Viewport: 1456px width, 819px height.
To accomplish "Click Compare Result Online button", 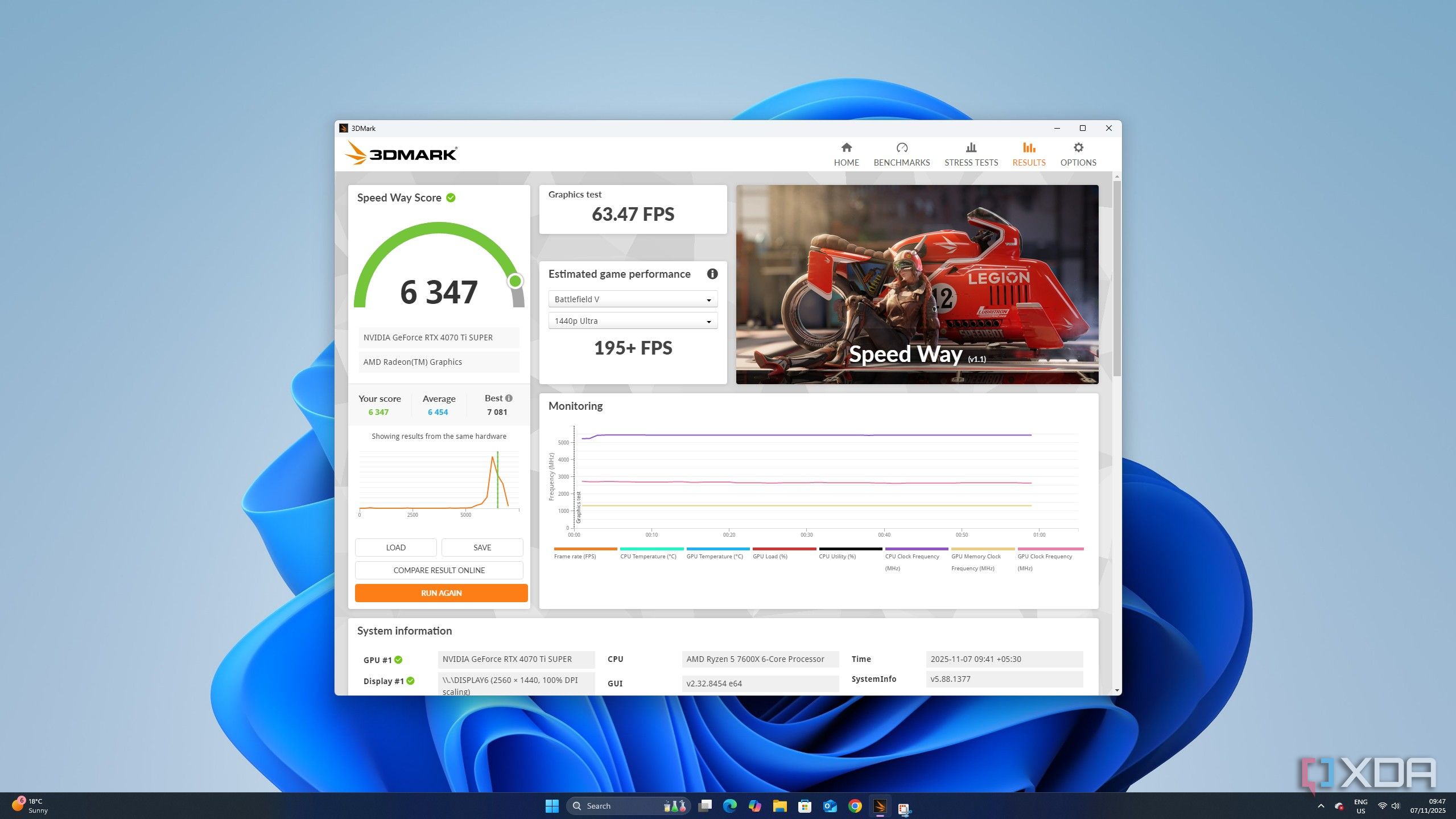I will [439, 570].
